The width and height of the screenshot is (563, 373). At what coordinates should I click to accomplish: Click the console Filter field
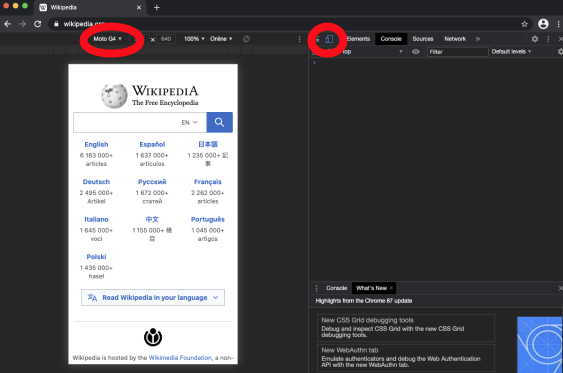pyautogui.click(x=457, y=52)
